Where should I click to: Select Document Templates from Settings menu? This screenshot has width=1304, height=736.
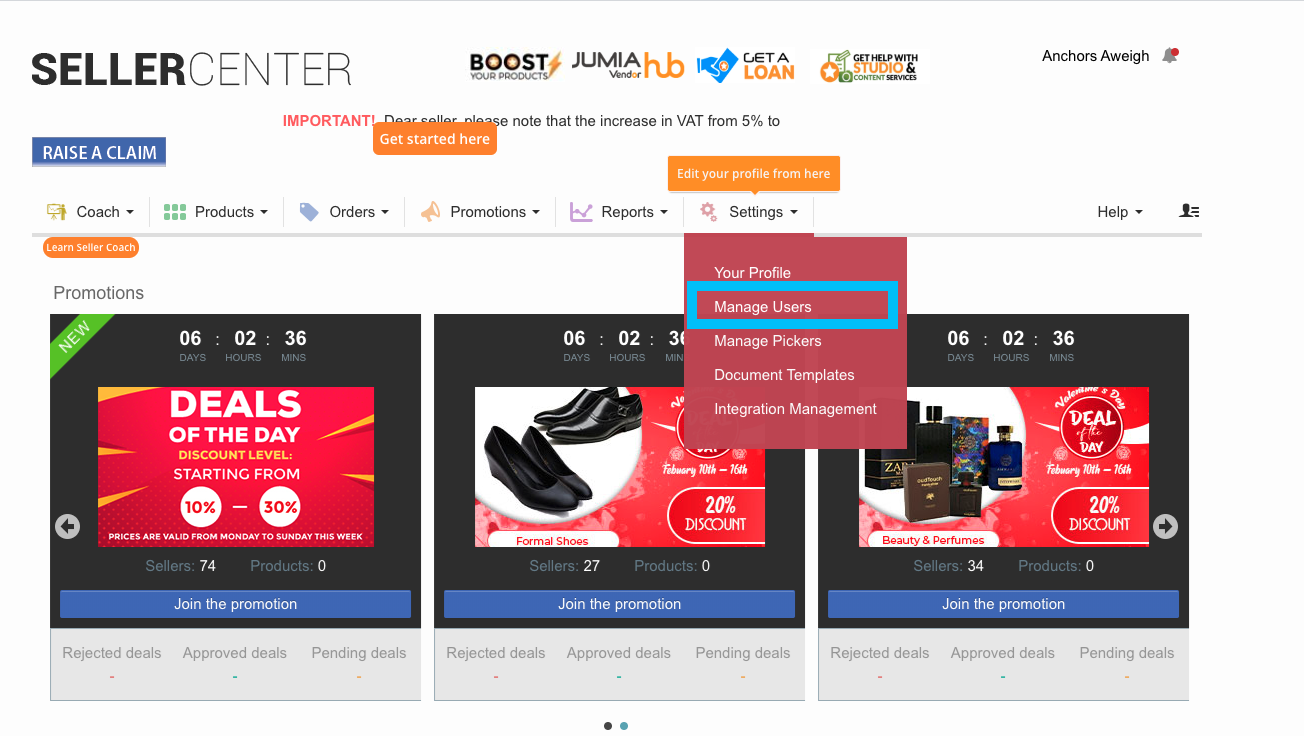(784, 375)
